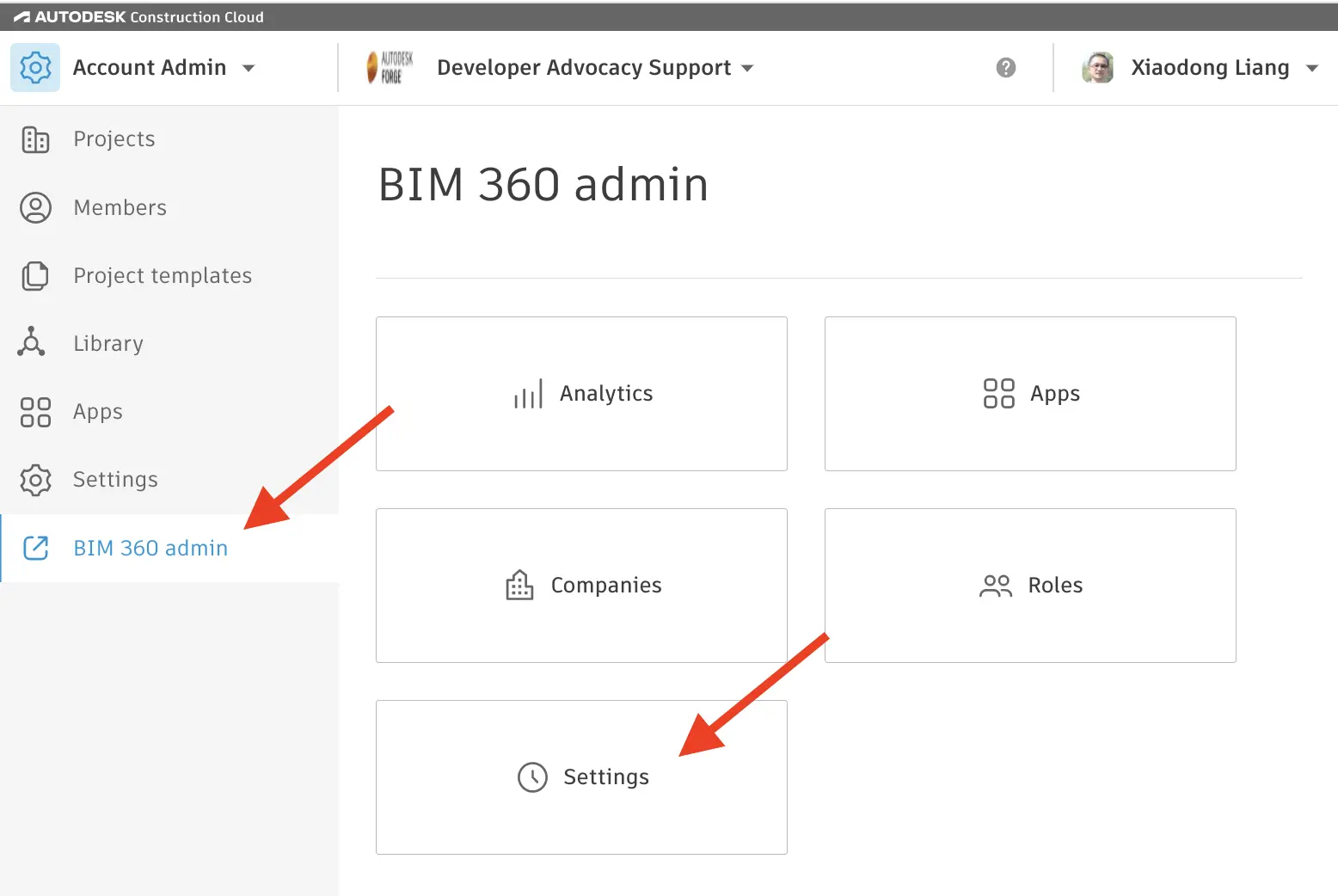The image size is (1338, 896).
Task: Select BIM 360 admin in sidebar
Action: click(x=169, y=548)
